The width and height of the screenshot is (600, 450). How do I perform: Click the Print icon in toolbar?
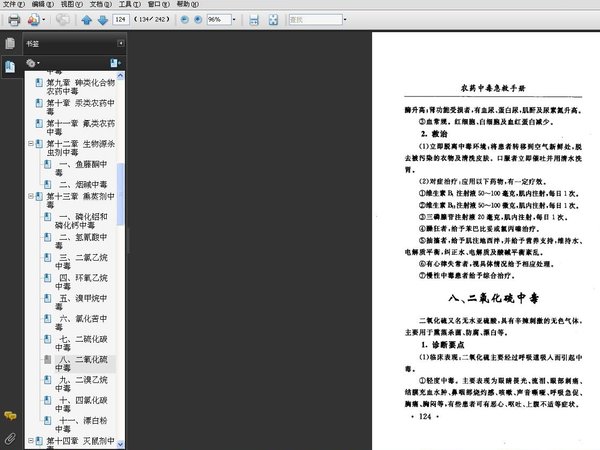click(x=14, y=20)
